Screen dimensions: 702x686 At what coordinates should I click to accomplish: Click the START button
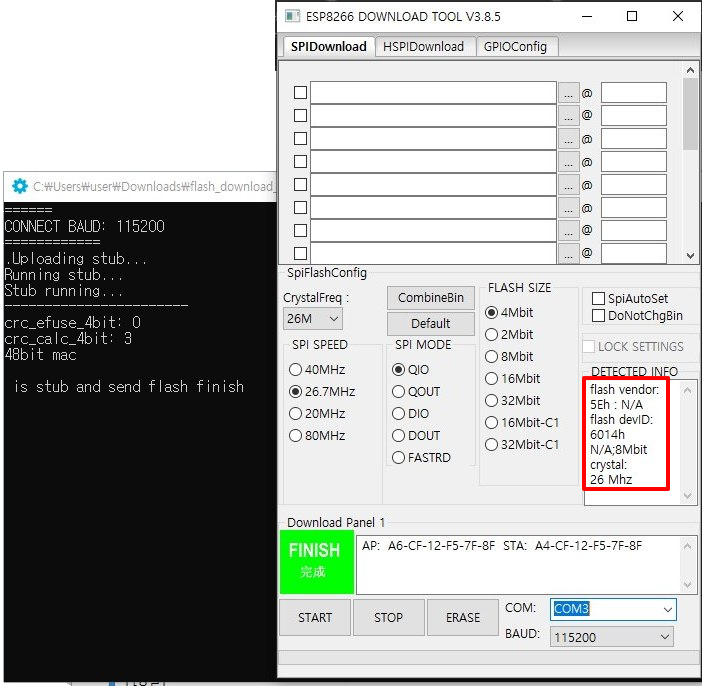click(315, 617)
